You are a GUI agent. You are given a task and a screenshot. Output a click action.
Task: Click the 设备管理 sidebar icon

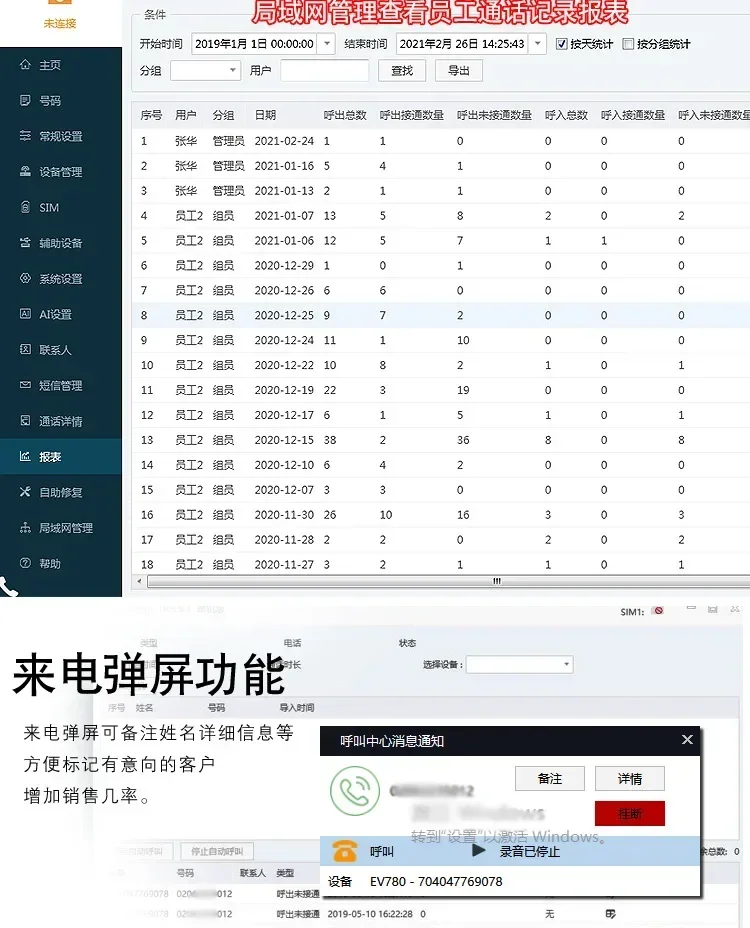click(25, 172)
